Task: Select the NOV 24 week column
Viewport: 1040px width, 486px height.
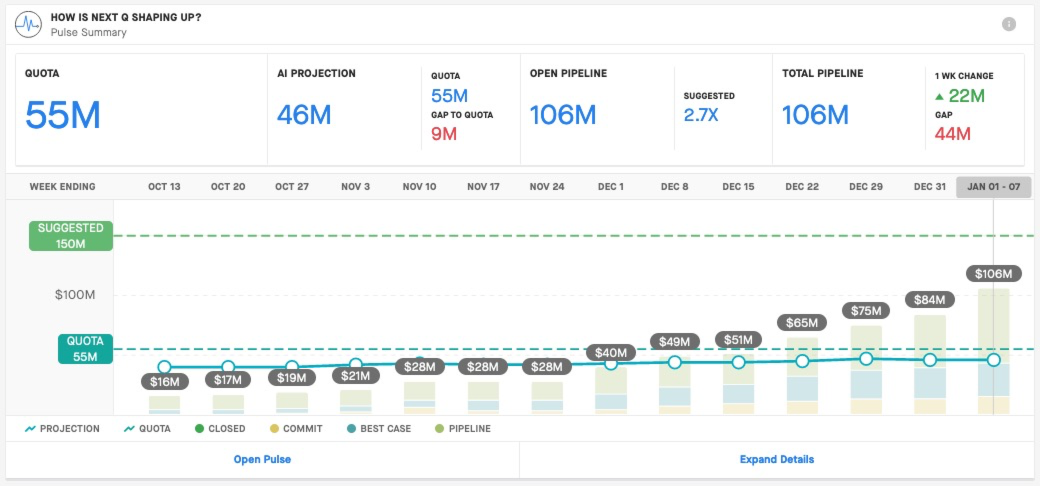Action: pyautogui.click(x=547, y=187)
